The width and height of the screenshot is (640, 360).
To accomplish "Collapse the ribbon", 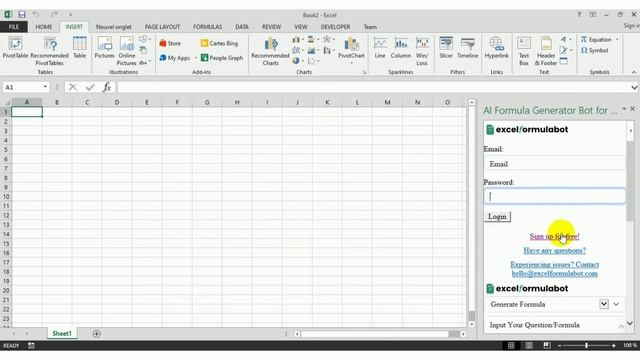I will pos(634,72).
